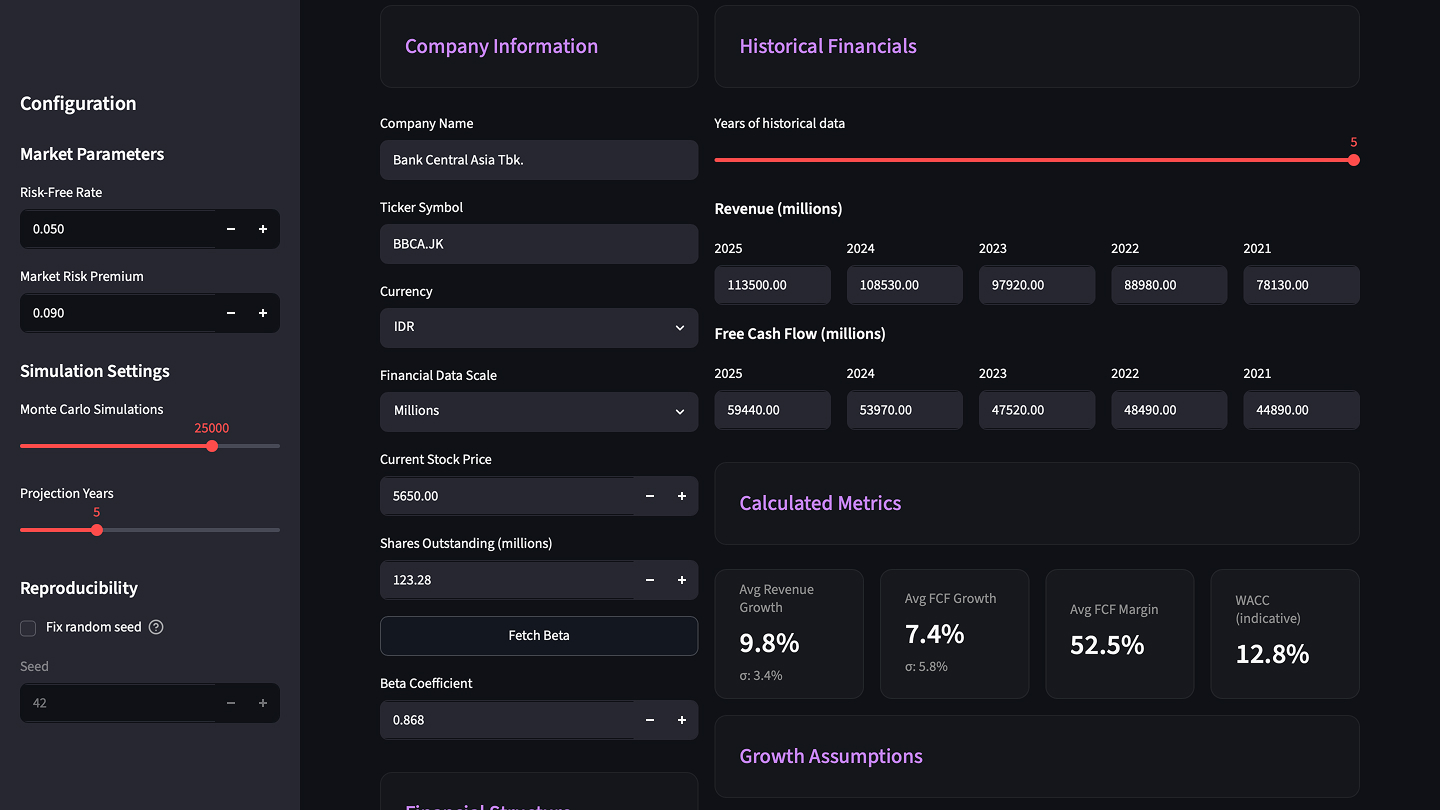Edit the 2024 Free Cash Flow field 53970.00
The width and height of the screenshot is (1440, 810).
905,410
